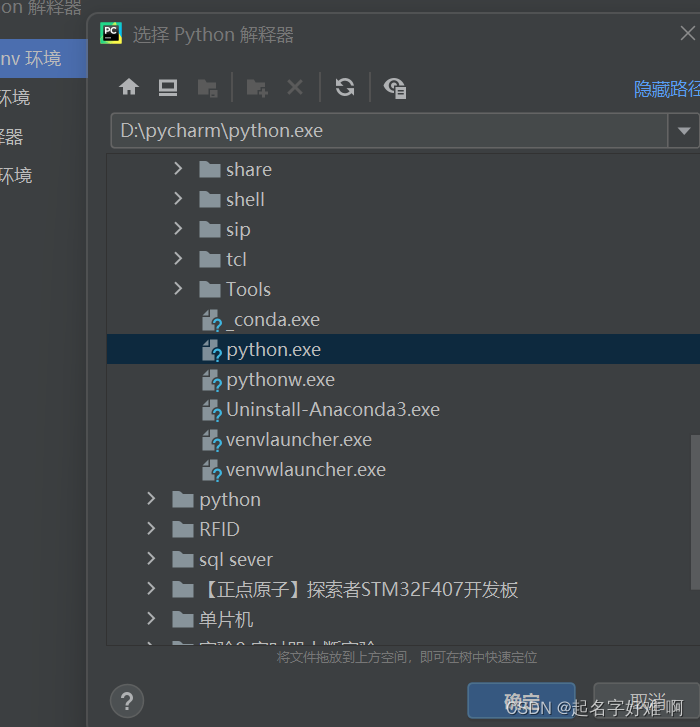This screenshot has width=700, height=727.
Task: Click the folder icon beside Tools
Action: pos(210,290)
